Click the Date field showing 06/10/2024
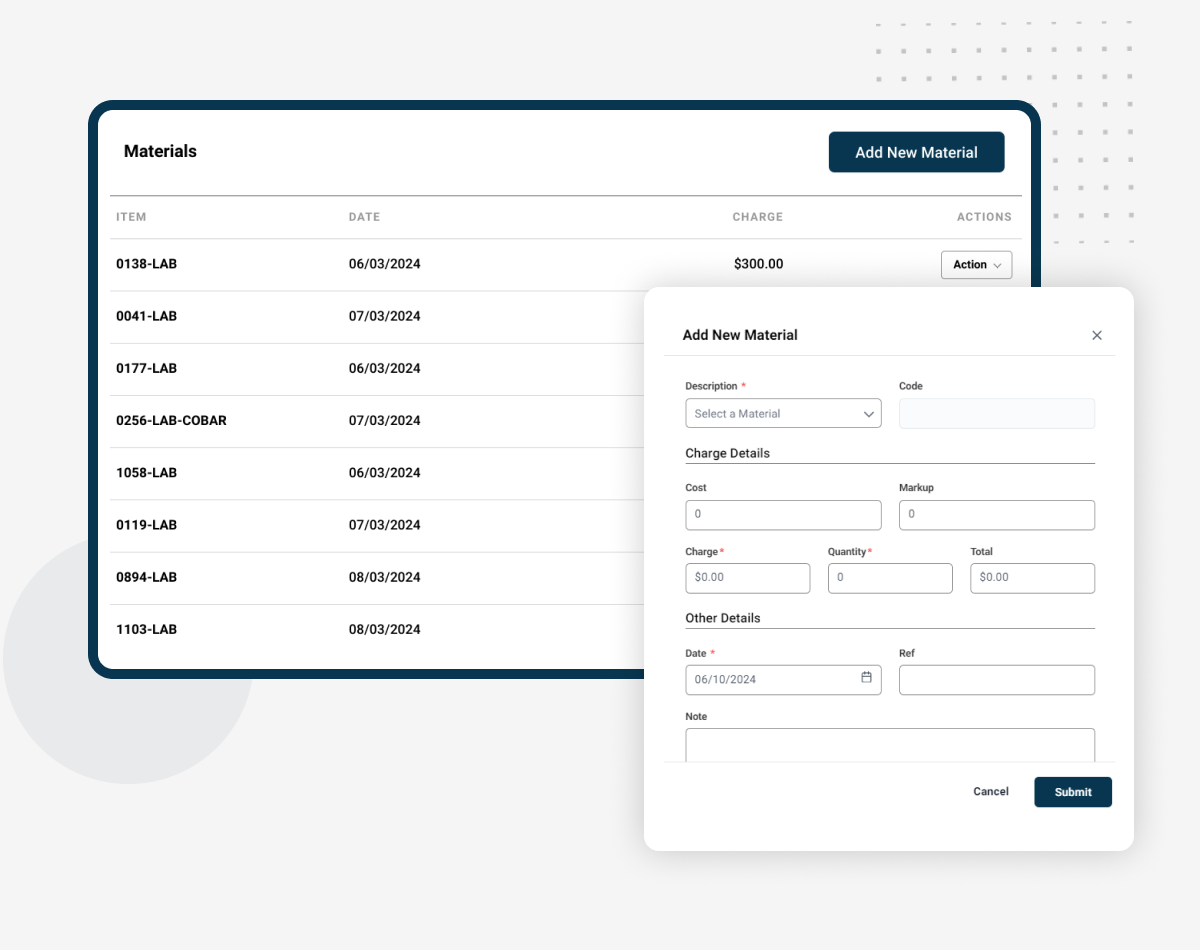The height and width of the screenshot is (950, 1200). [770, 680]
